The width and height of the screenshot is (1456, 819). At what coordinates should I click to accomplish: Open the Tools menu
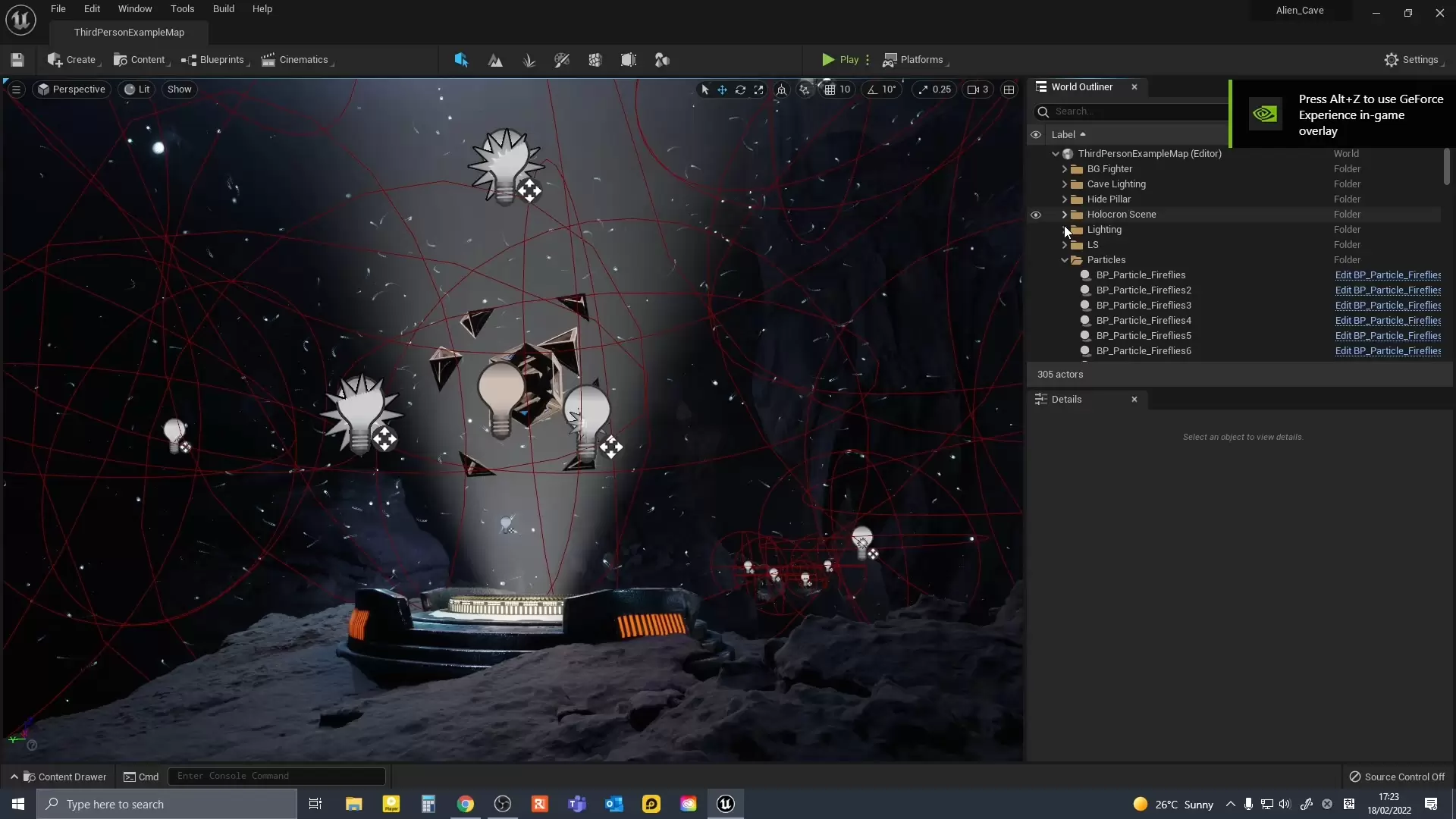[x=182, y=9]
